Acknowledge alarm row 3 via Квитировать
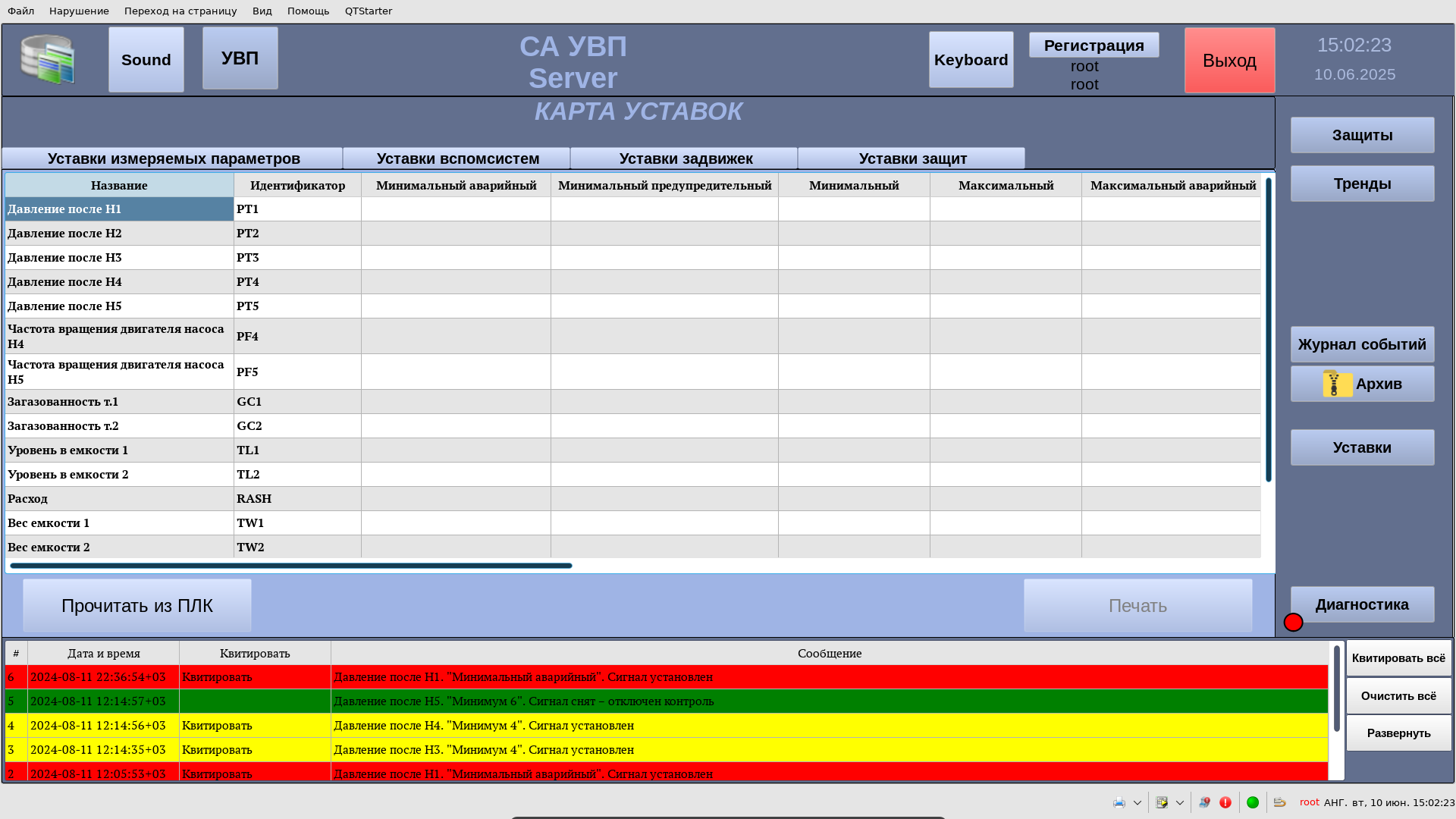The width and height of the screenshot is (1456, 819). click(255, 750)
